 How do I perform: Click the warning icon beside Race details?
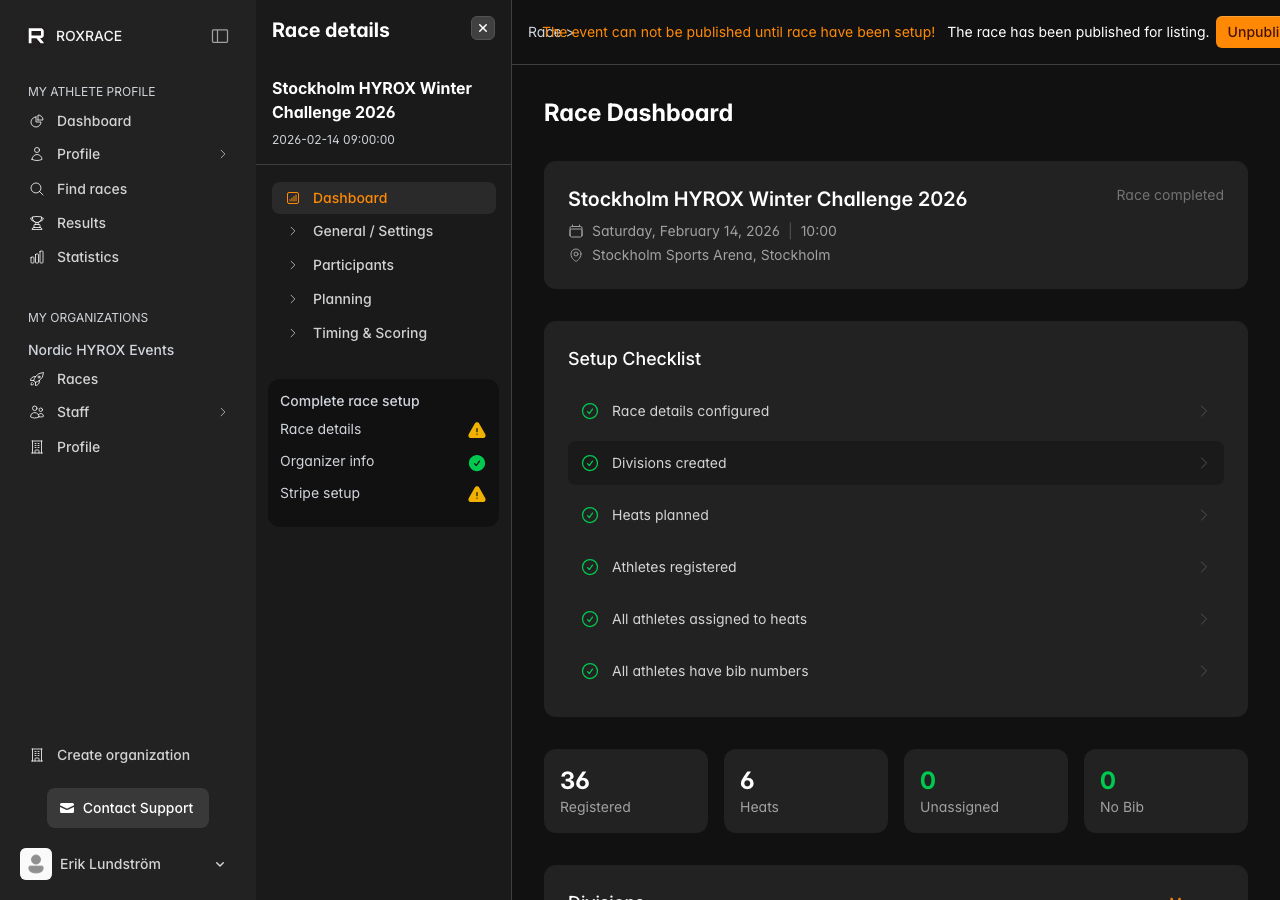point(477,430)
